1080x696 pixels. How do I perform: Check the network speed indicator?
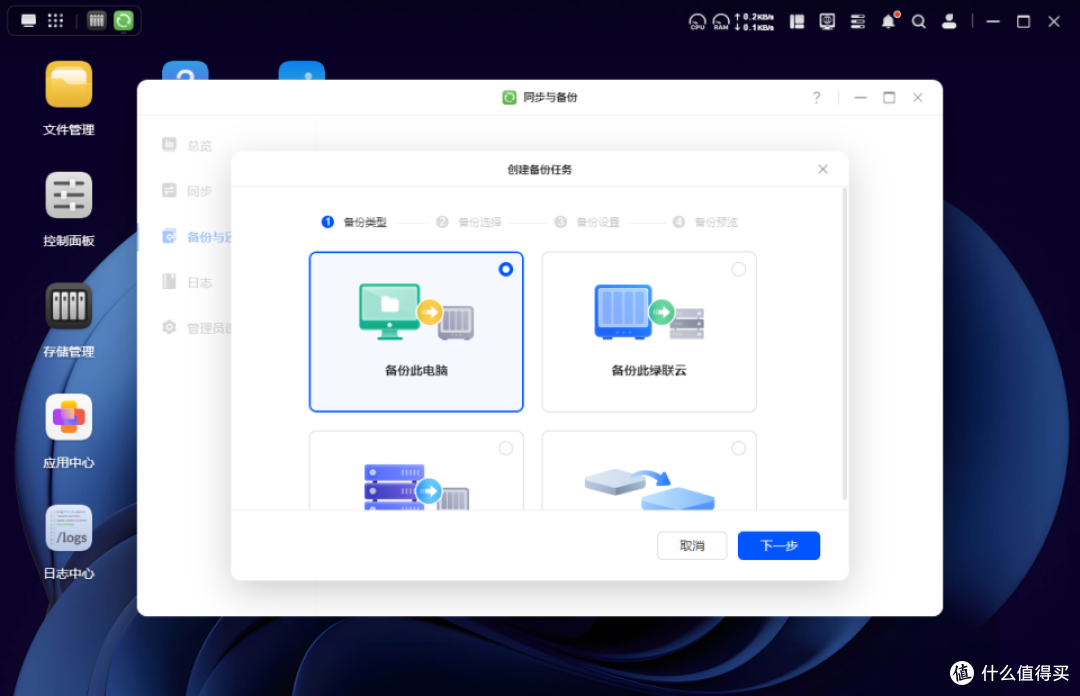(x=755, y=22)
